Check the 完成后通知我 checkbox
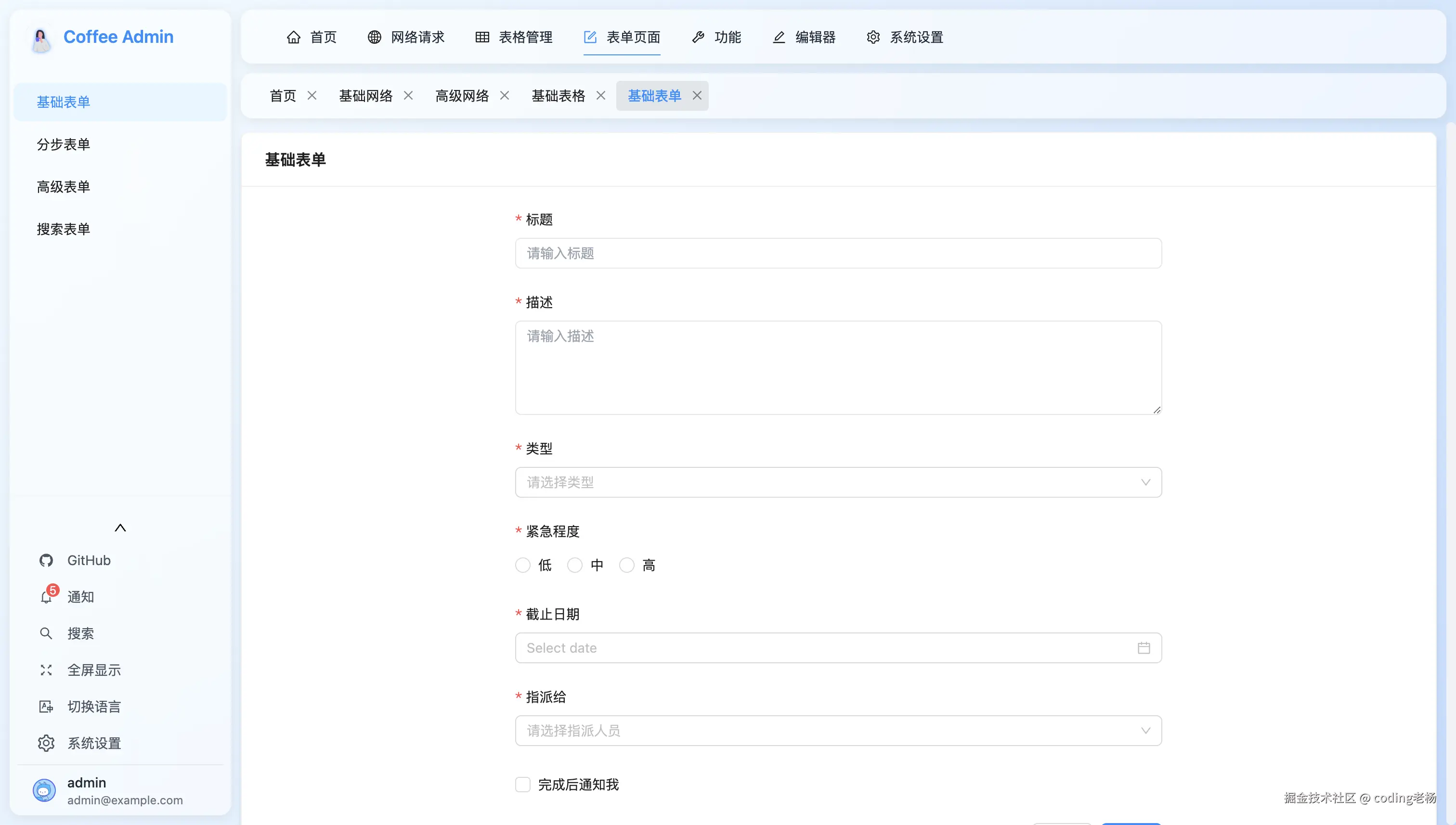This screenshot has height=825, width=1456. [x=522, y=784]
